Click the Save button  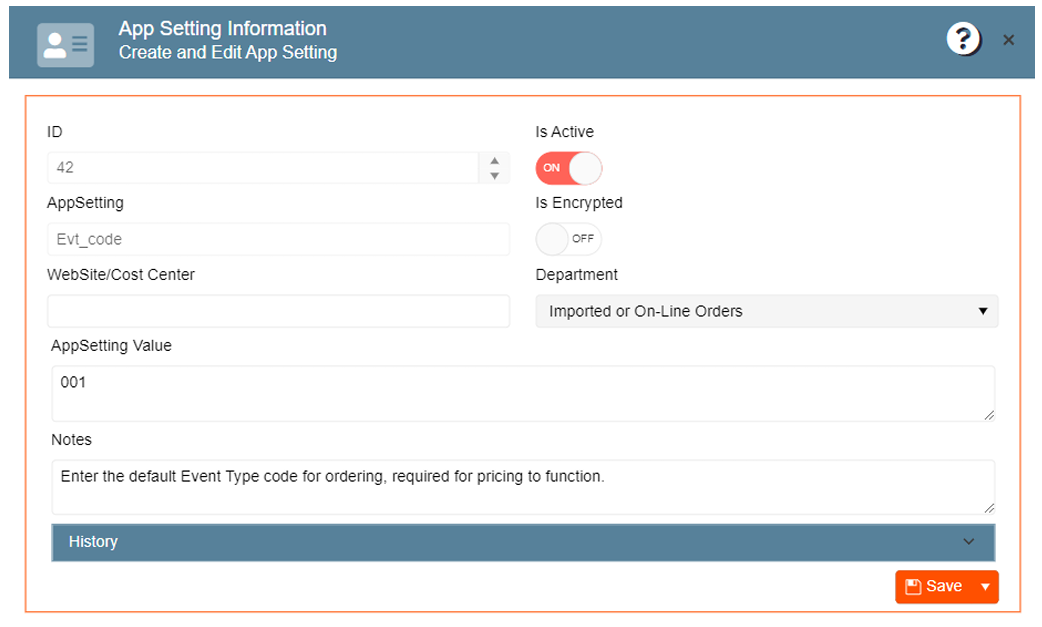point(935,587)
